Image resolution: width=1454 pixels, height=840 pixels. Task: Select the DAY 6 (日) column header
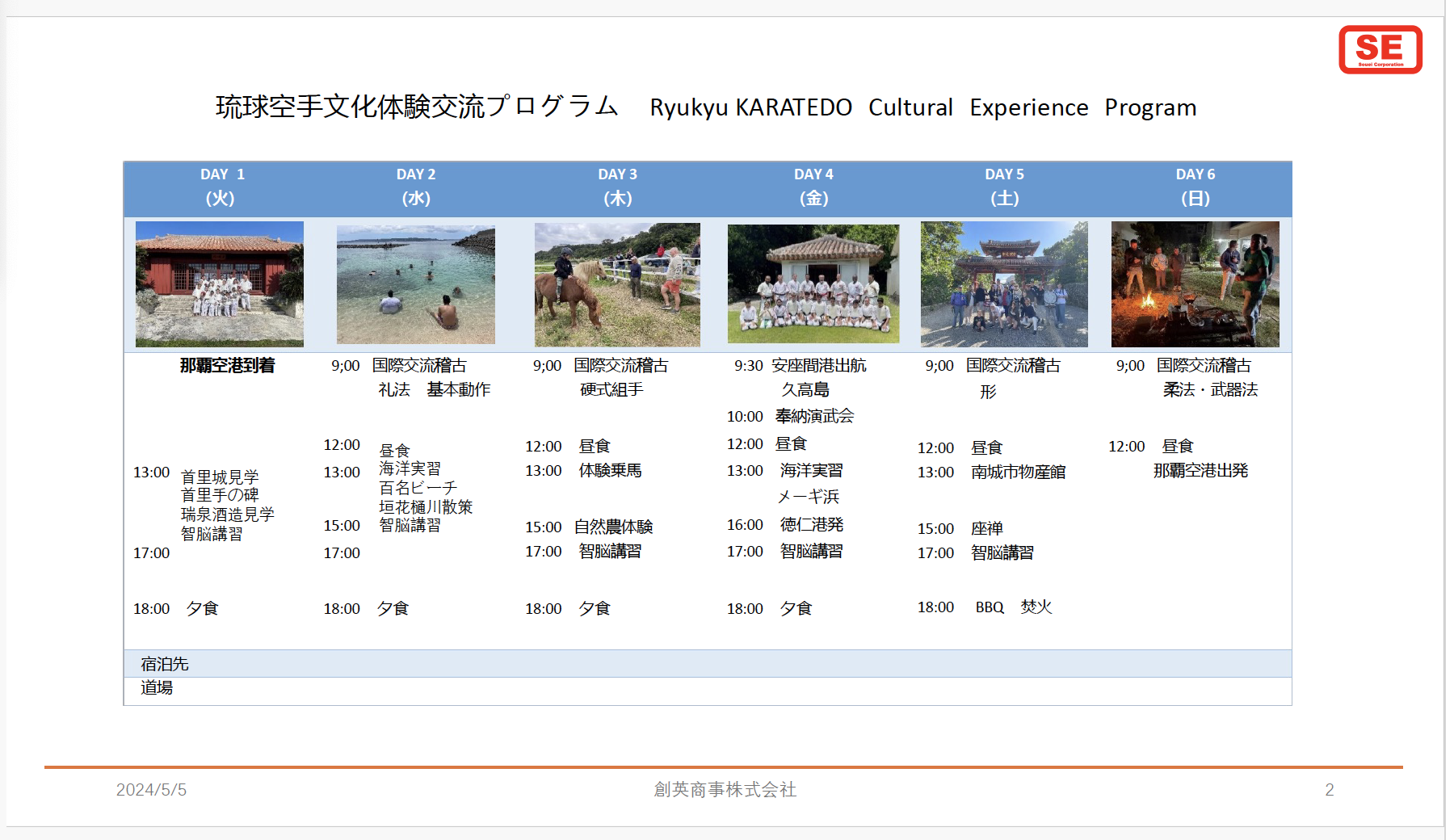pos(1195,187)
